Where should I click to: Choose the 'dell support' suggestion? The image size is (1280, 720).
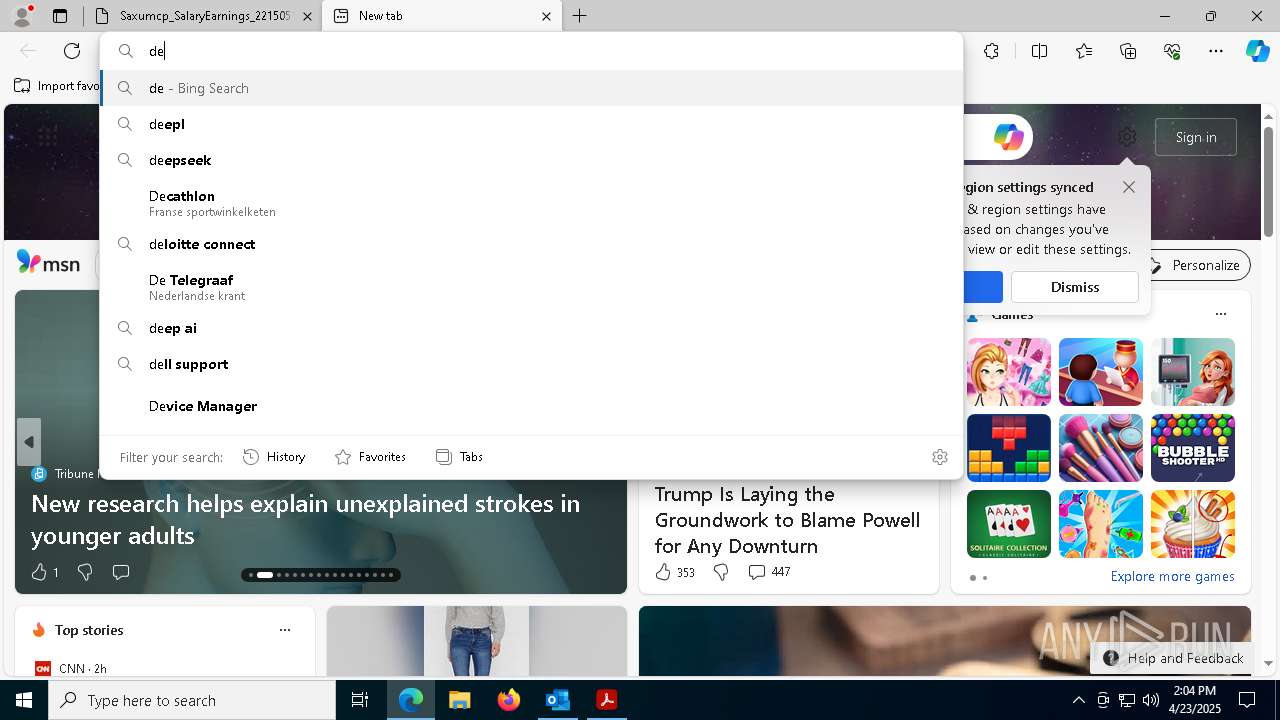[x=532, y=364]
